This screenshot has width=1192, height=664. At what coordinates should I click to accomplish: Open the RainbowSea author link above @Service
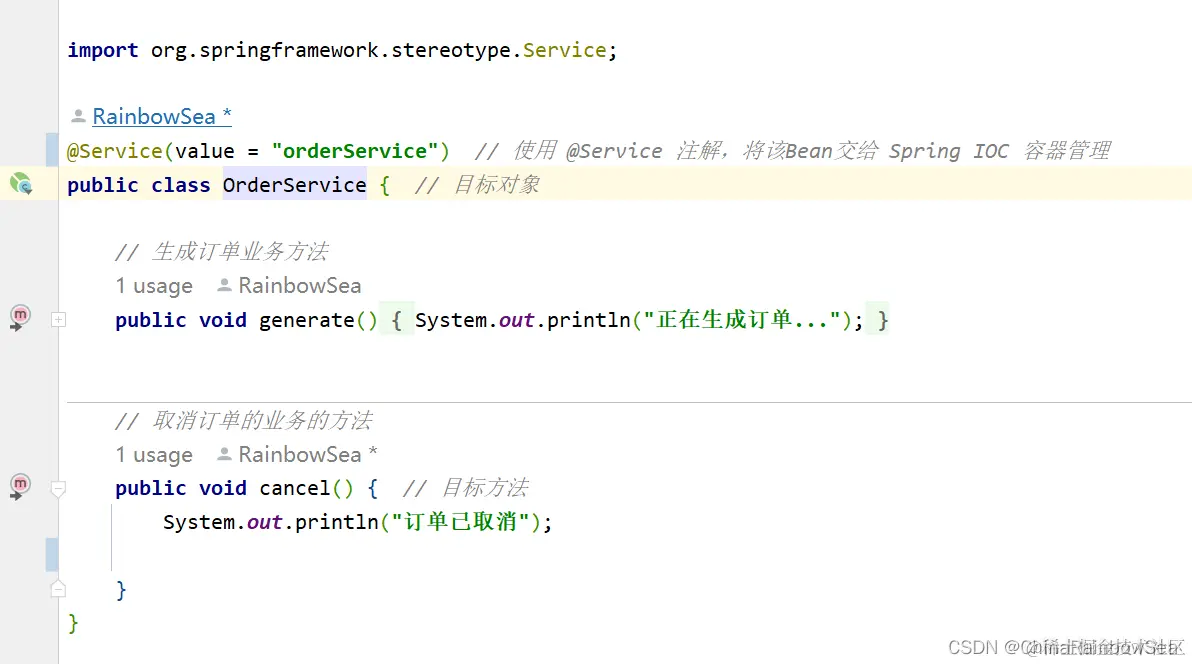(x=162, y=116)
